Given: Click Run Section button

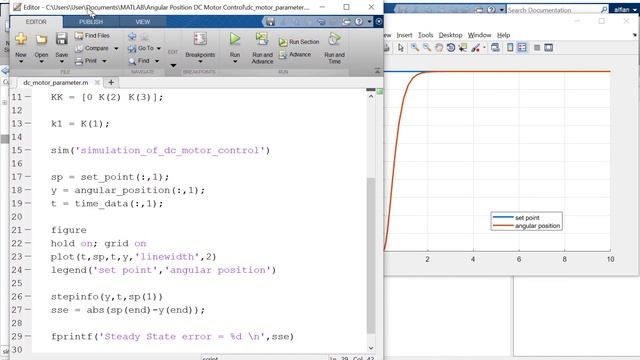Looking at the screenshot, I should [299, 42].
